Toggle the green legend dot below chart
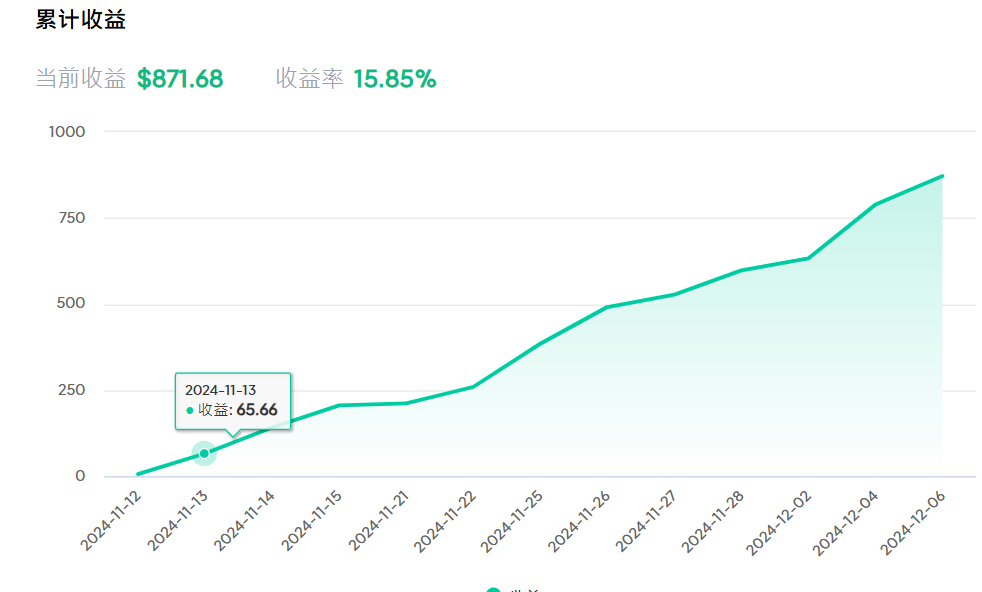 (493, 590)
